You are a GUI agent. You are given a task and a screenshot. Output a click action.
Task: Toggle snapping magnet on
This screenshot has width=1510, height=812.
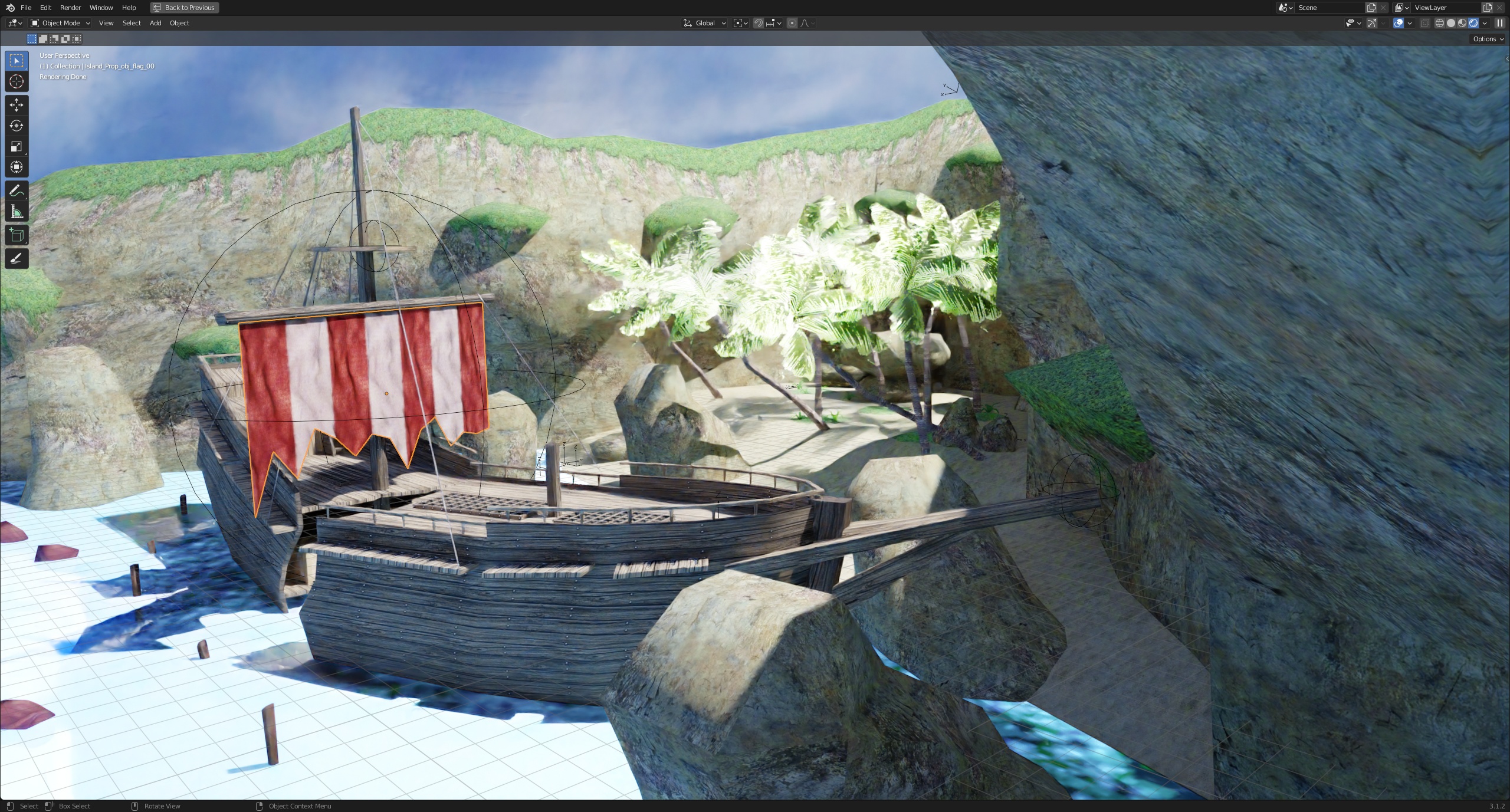759,23
